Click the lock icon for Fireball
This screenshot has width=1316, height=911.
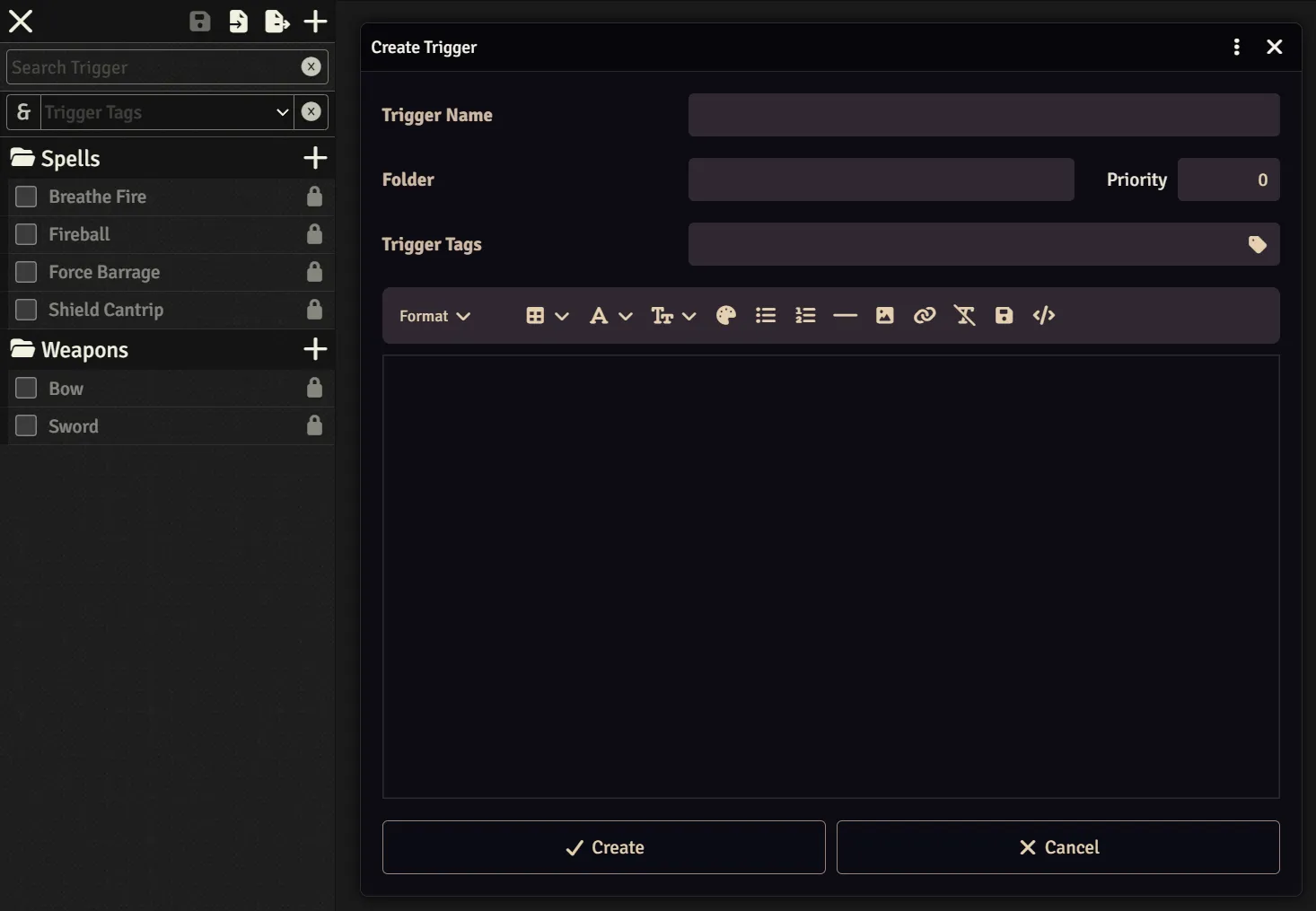click(x=314, y=233)
